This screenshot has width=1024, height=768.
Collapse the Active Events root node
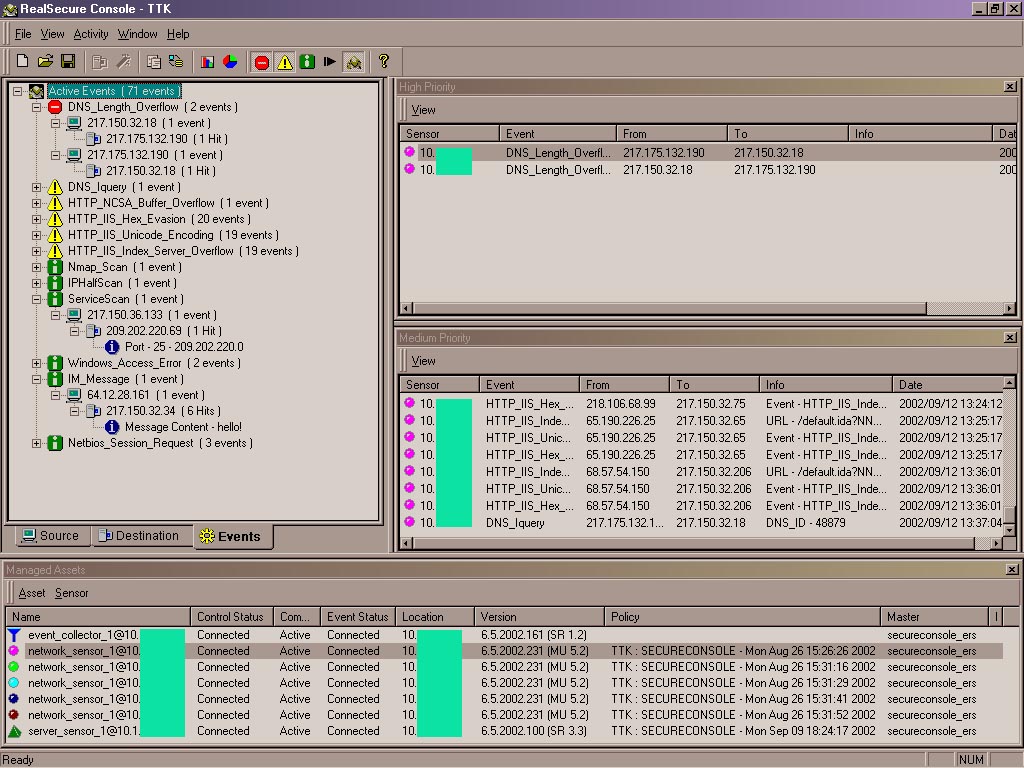18,91
